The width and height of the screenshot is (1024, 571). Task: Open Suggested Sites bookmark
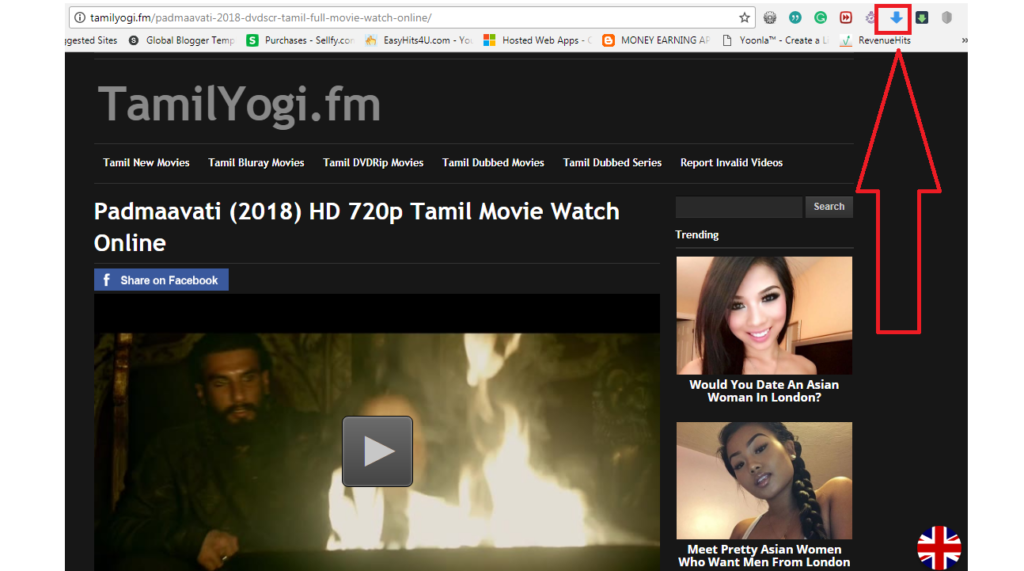(x=91, y=41)
